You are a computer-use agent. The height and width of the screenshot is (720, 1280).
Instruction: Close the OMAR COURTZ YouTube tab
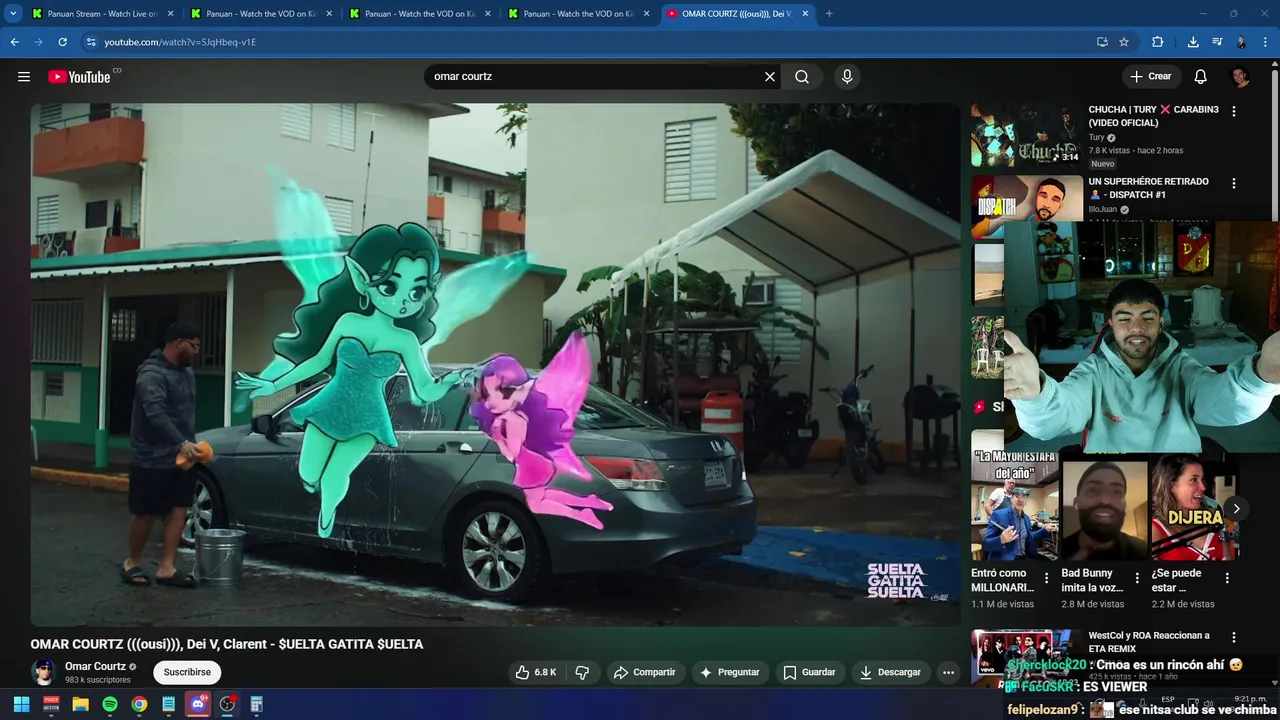coord(806,14)
